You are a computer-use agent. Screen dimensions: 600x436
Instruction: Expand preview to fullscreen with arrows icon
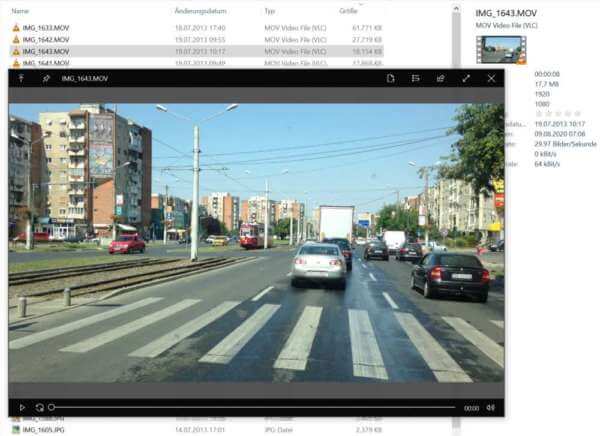[x=466, y=78]
